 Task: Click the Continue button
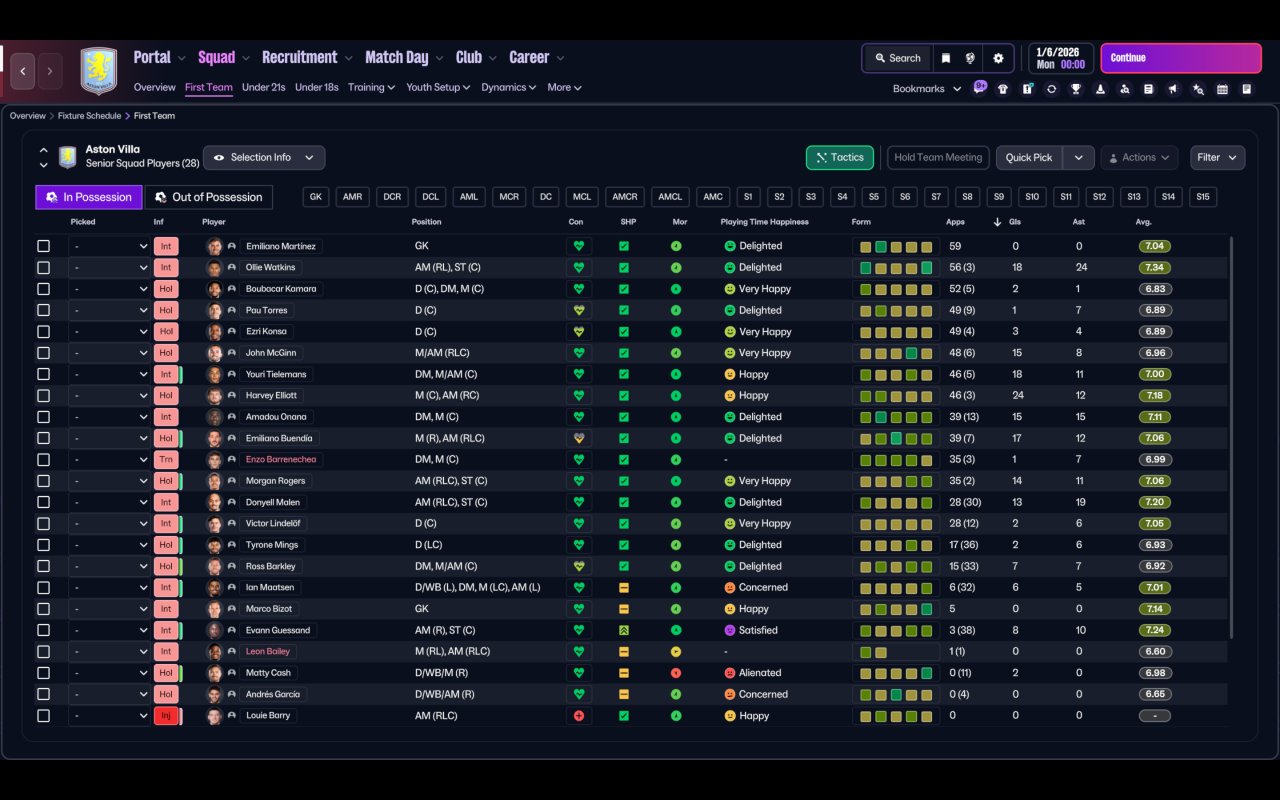[x=1181, y=58]
